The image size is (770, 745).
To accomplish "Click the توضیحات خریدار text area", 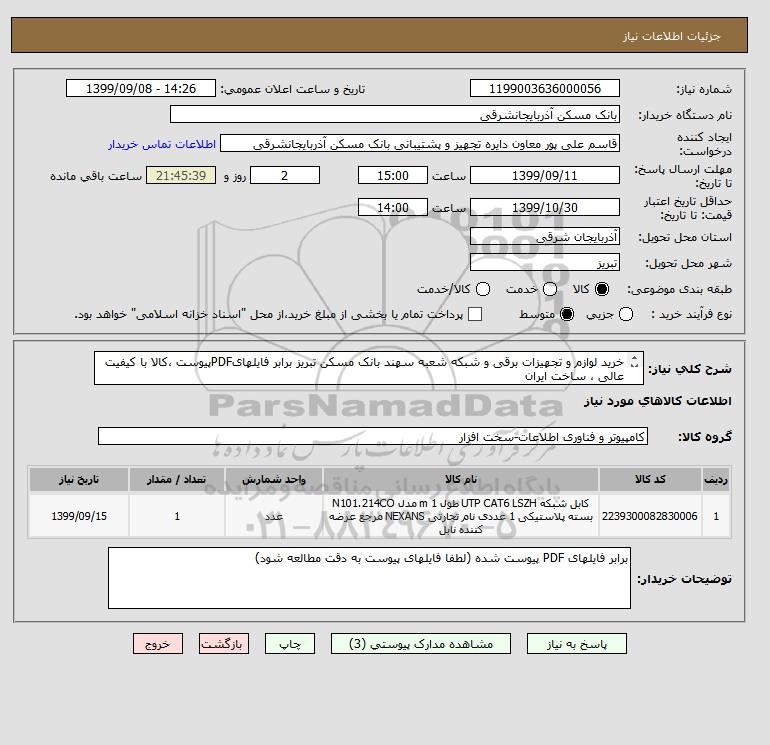I will click(369, 578).
